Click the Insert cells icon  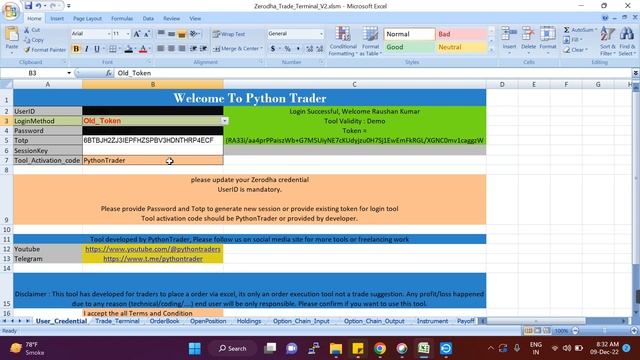(x=509, y=34)
